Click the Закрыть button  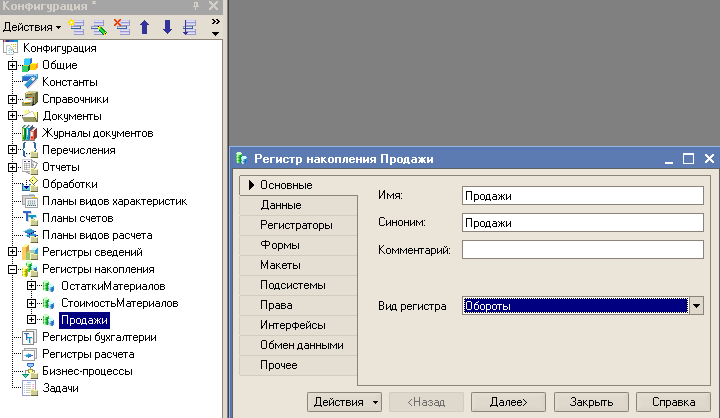(x=591, y=402)
